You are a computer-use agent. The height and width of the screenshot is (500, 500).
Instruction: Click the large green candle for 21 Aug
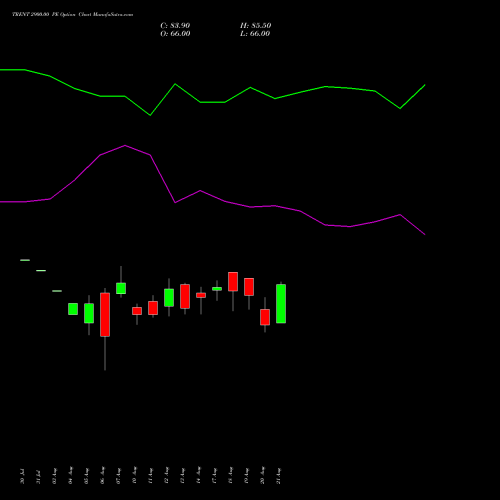pyautogui.click(x=281, y=303)
